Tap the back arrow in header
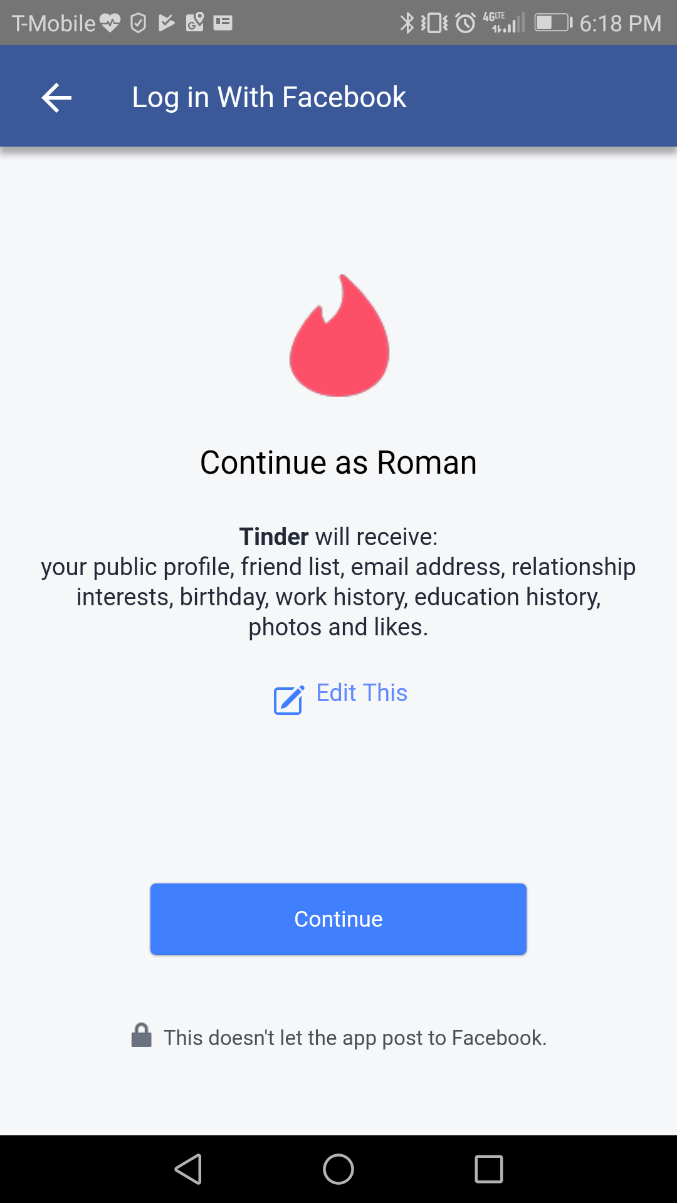This screenshot has width=677, height=1203. (x=56, y=97)
